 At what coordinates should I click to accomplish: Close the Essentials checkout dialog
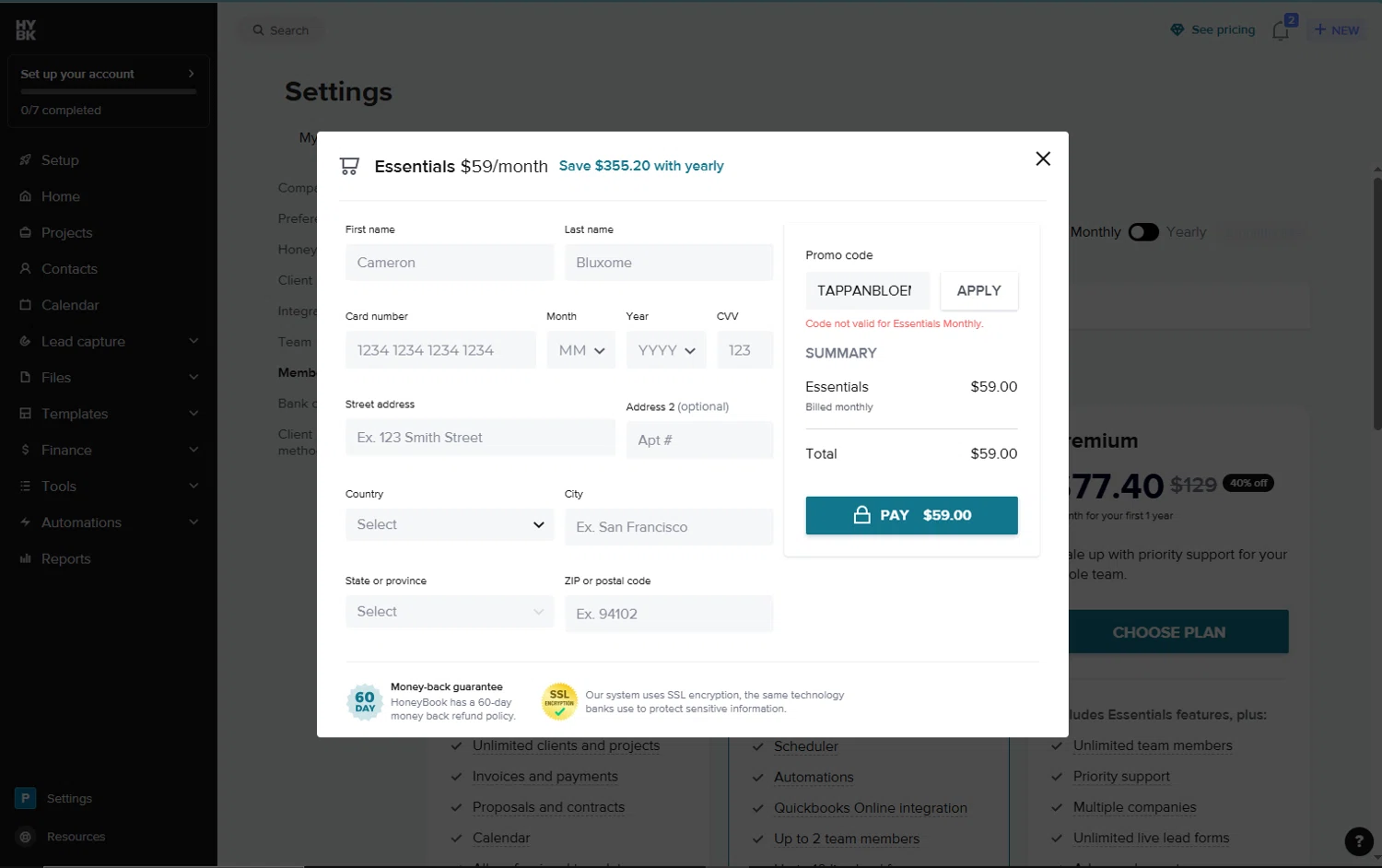[x=1042, y=158]
